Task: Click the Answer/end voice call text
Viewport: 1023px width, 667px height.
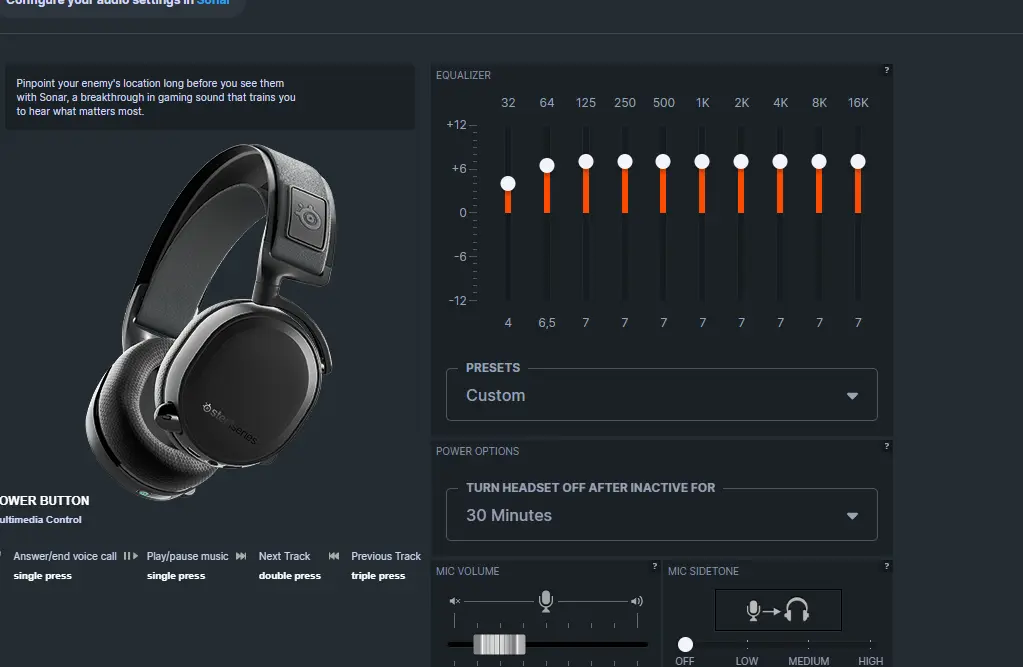Action: point(65,556)
